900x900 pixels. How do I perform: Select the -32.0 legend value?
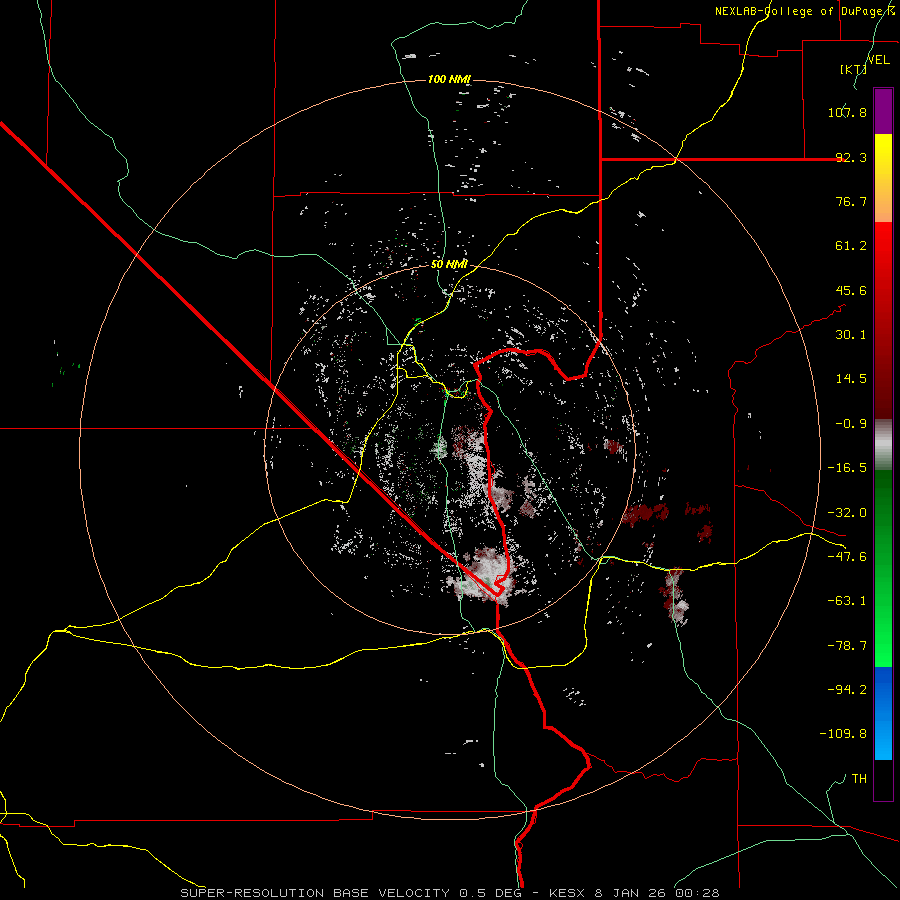pos(847,513)
